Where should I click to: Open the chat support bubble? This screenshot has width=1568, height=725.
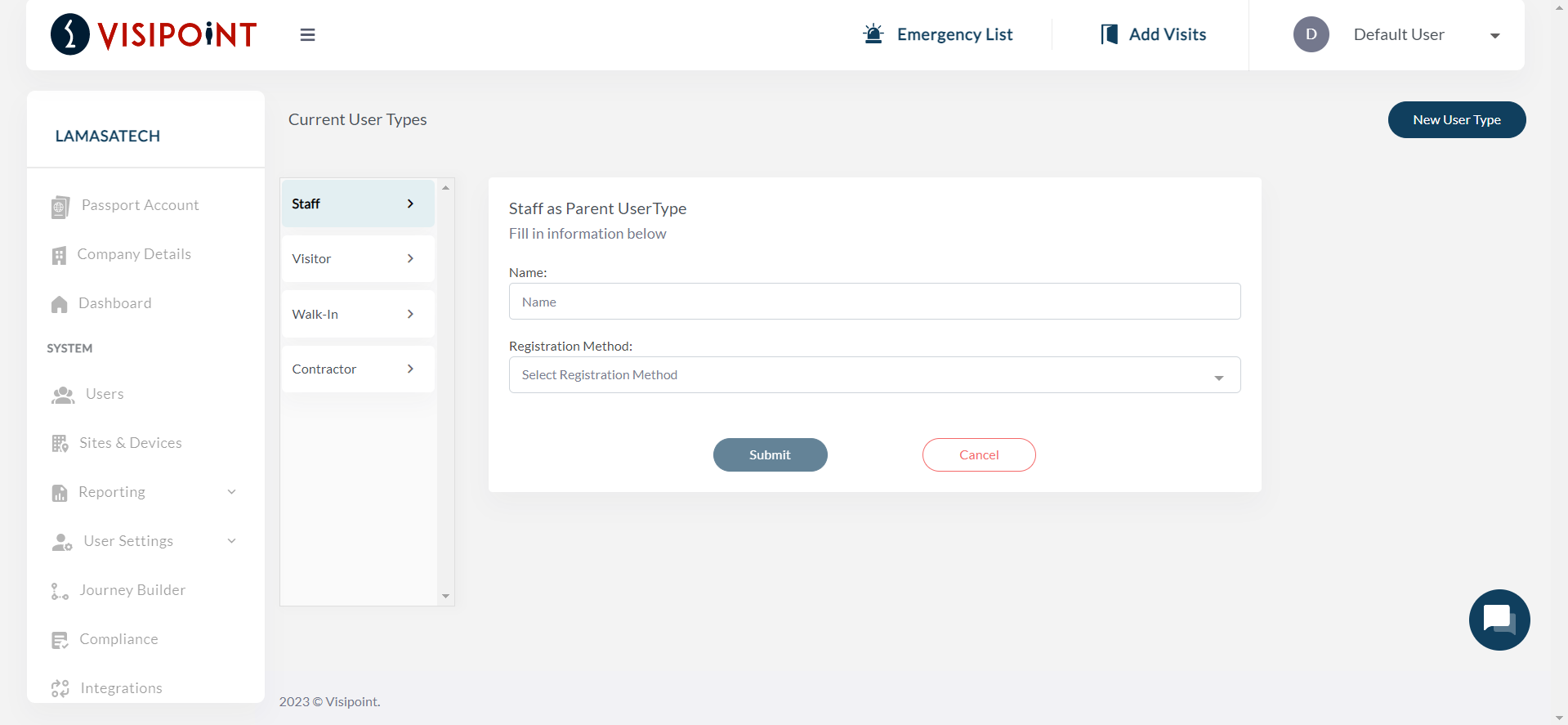coord(1499,620)
